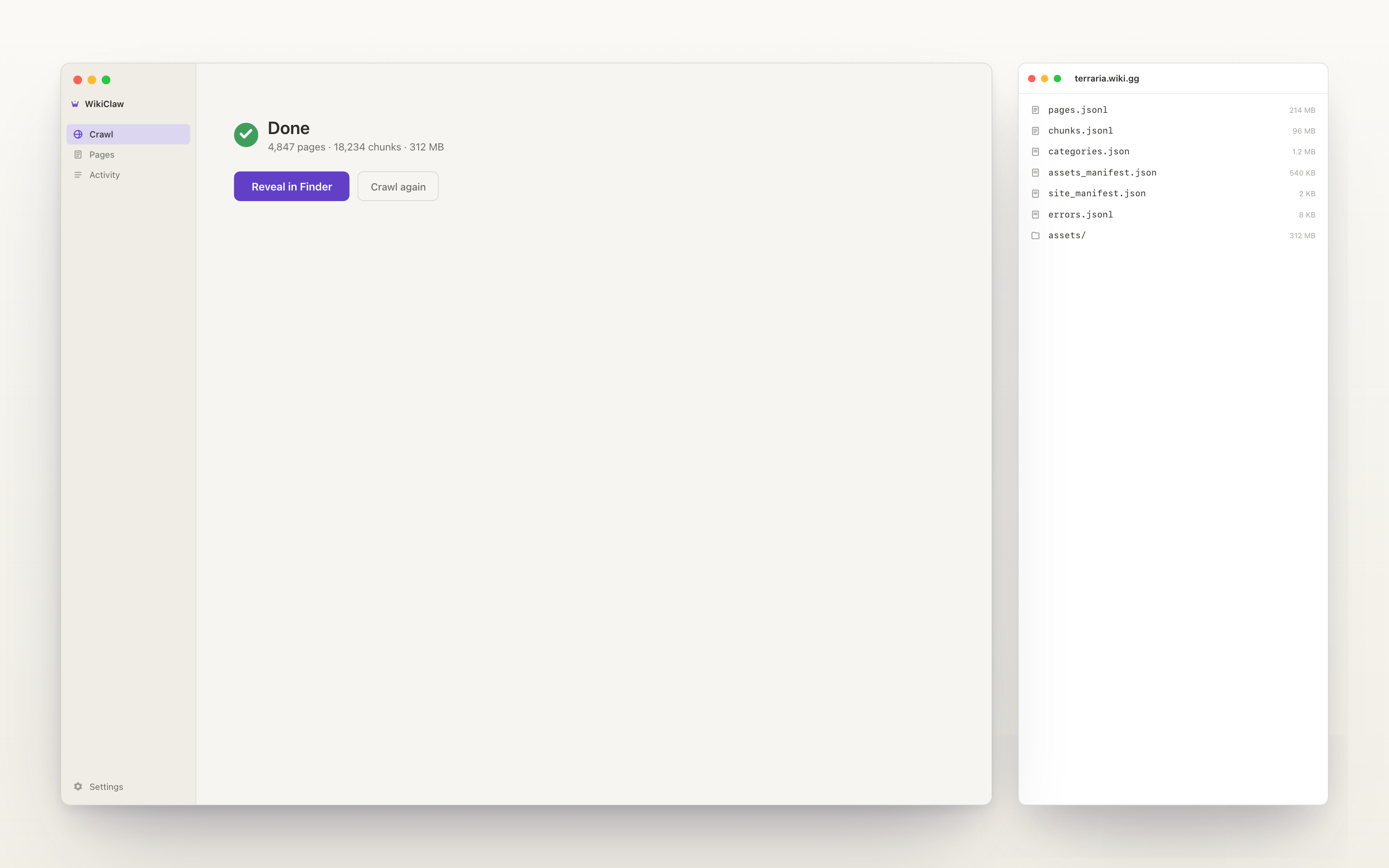Click the 8 KB size value
This screenshot has width=1389, height=868.
[x=1307, y=215]
